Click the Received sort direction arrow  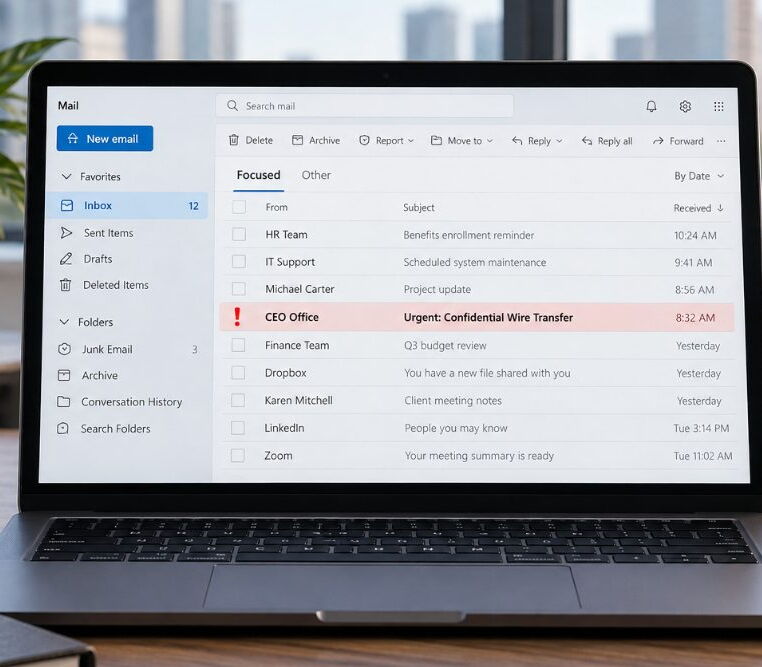click(720, 208)
